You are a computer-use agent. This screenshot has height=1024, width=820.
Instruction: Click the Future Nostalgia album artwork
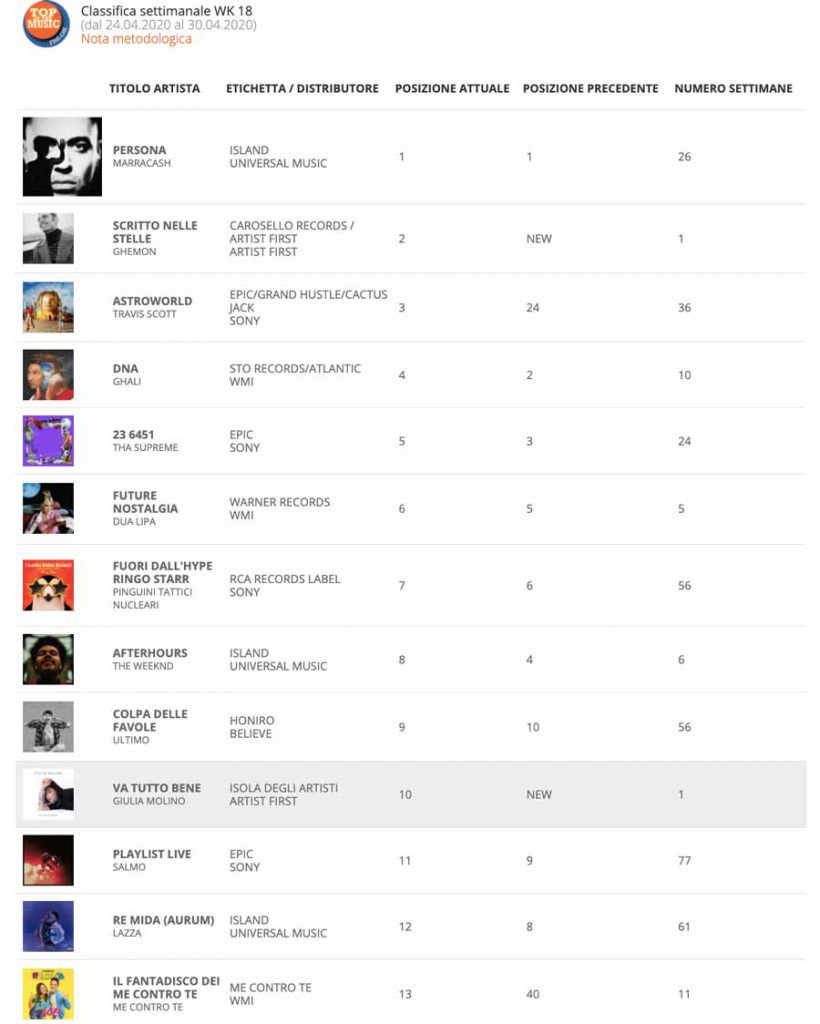pyautogui.click(x=48, y=509)
